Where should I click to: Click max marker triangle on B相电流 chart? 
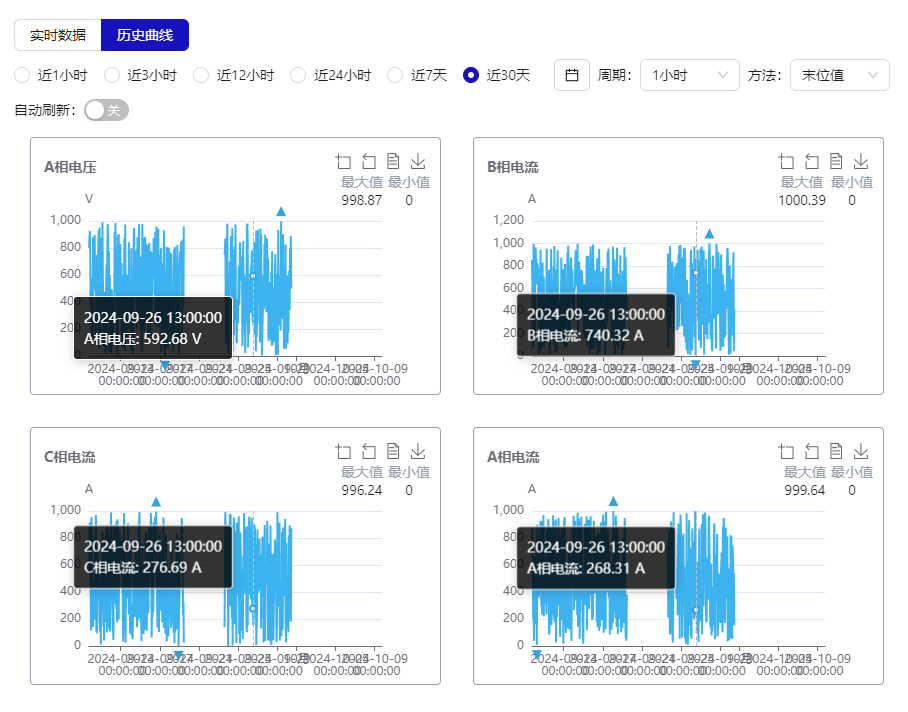(x=709, y=234)
